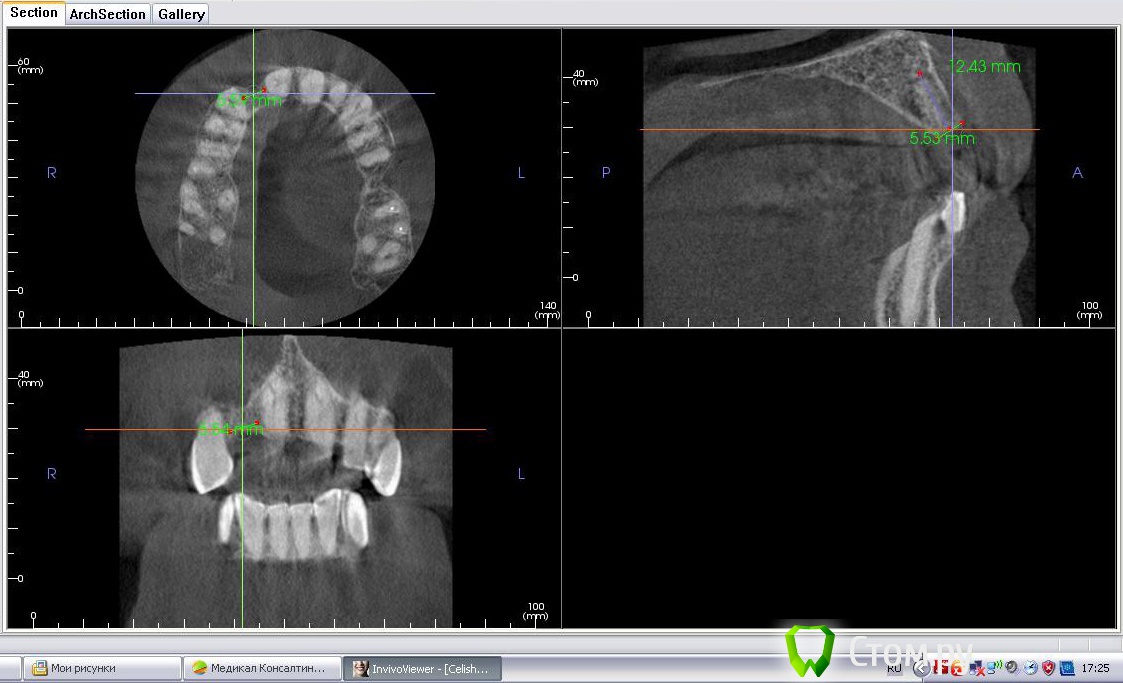Click the blue square tray icon beside the time

(1067, 667)
